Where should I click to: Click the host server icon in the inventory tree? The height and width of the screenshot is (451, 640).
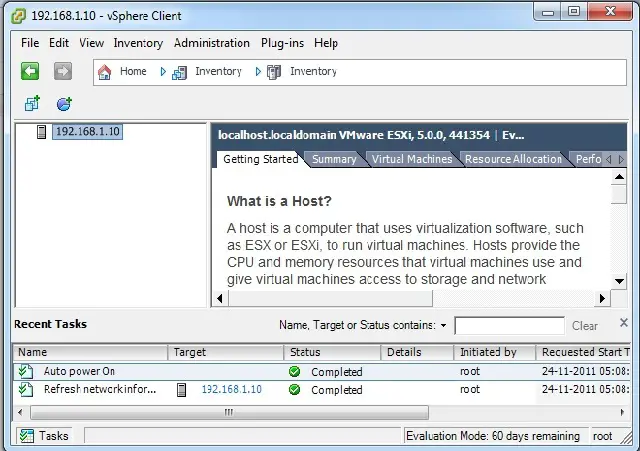click(41, 132)
